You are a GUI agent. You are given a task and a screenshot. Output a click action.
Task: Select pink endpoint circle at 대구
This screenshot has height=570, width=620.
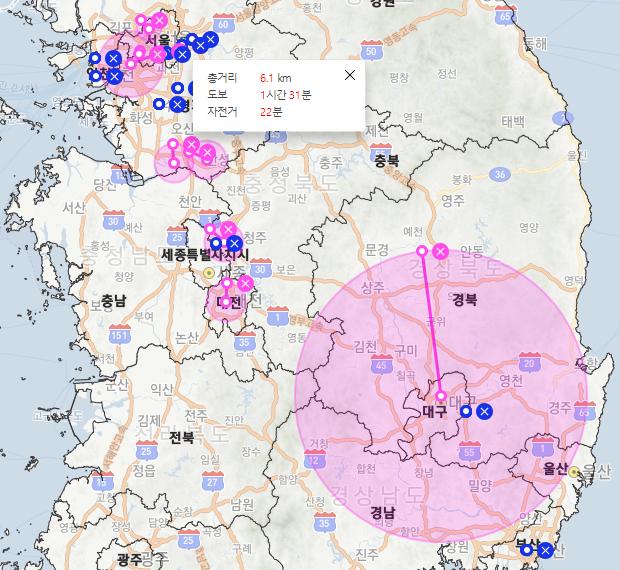pos(441,395)
